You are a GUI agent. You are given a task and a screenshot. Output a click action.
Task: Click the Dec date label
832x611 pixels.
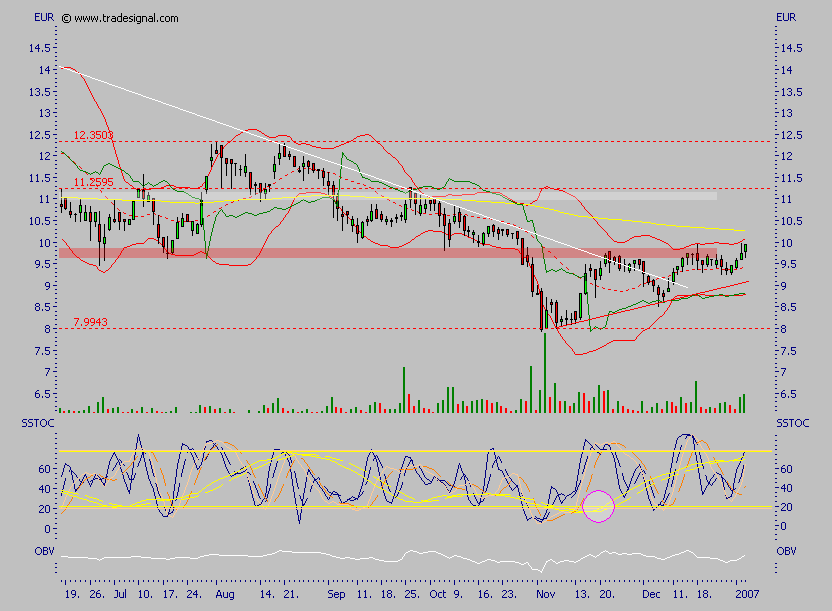point(651,594)
